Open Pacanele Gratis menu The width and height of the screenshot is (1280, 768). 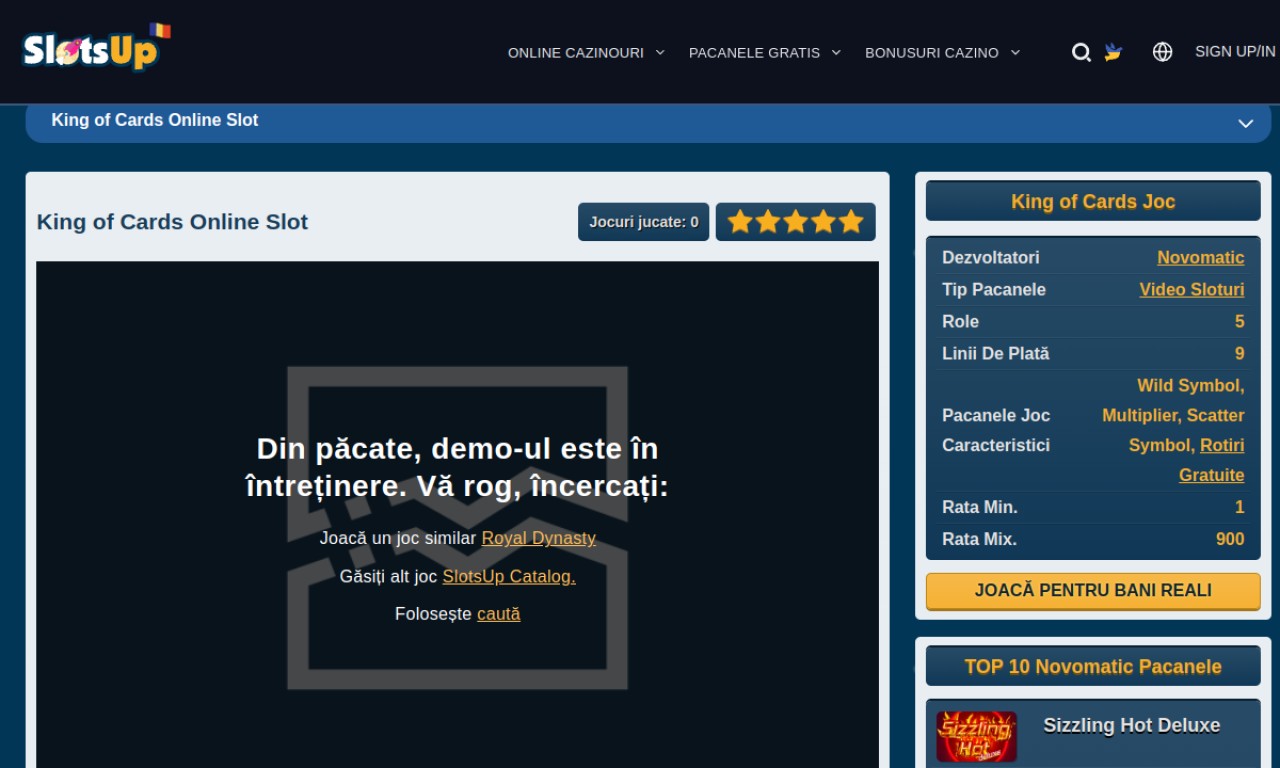click(x=754, y=53)
